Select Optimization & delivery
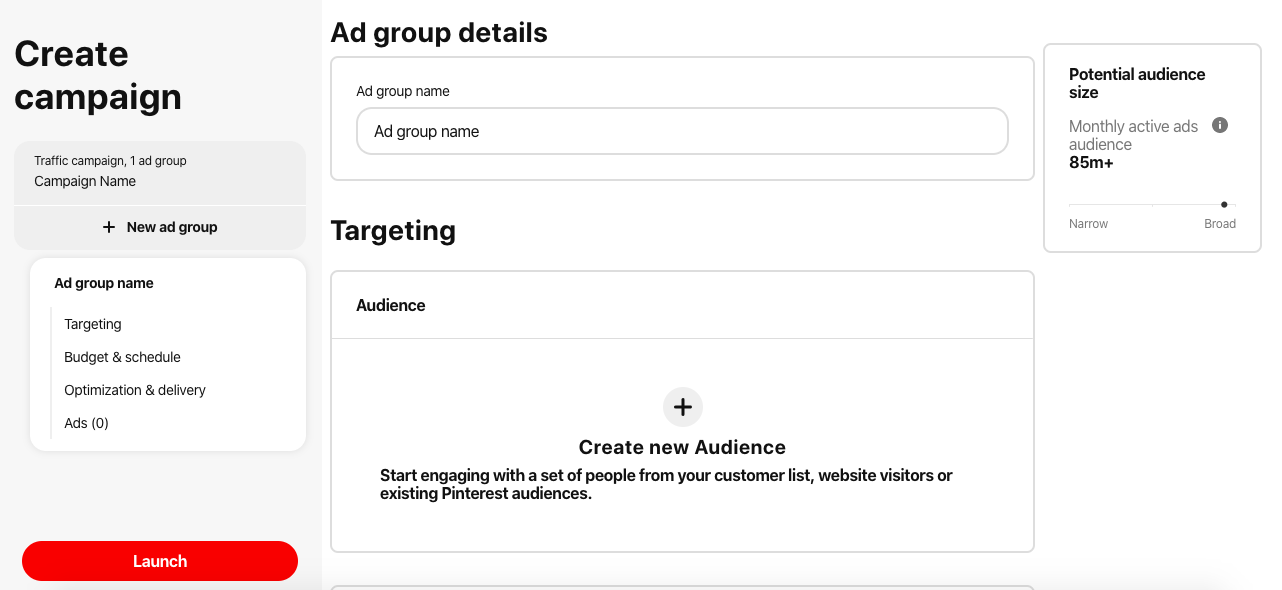Screen dimensions: 1282x590 click(134, 390)
